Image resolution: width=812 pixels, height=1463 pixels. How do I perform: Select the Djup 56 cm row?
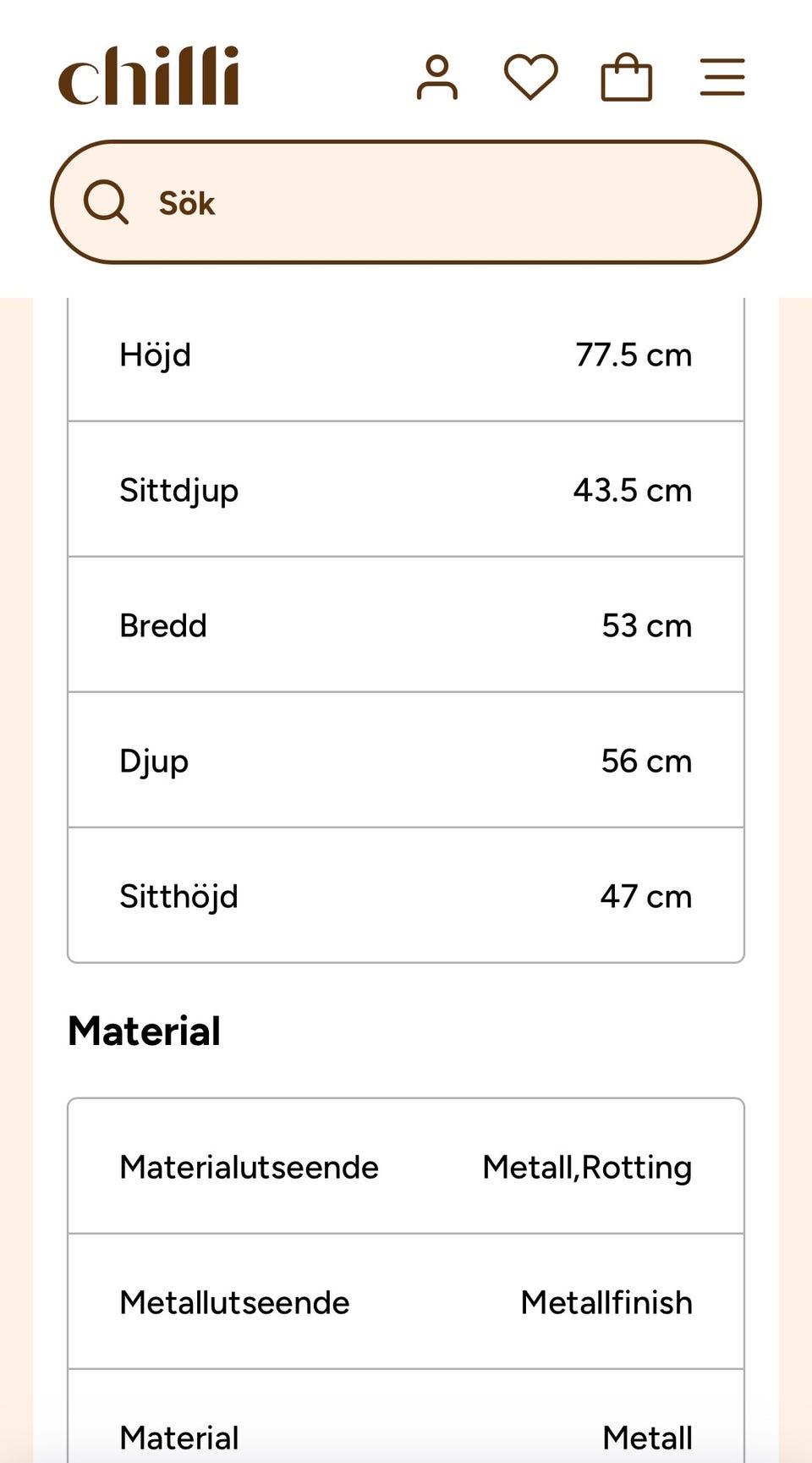(406, 760)
